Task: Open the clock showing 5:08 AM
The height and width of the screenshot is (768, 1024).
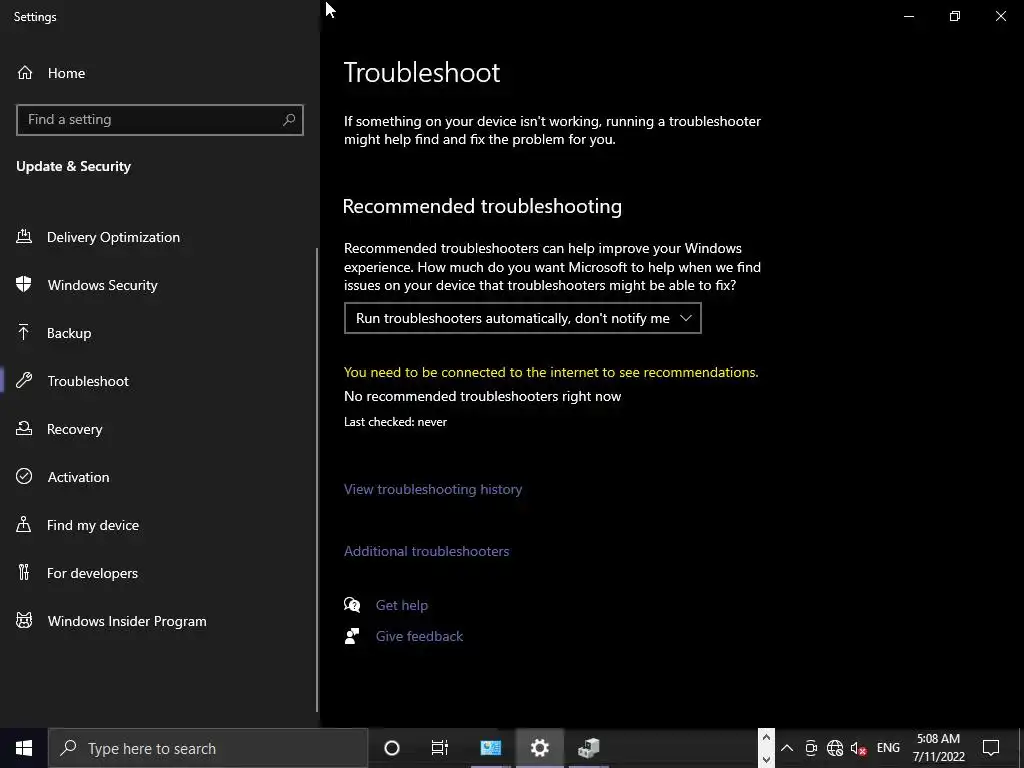Action: tap(938, 748)
